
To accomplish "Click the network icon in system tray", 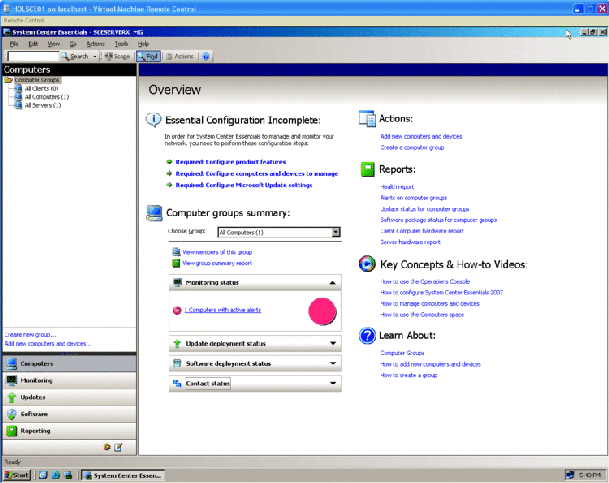I will pyautogui.click(x=570, y=475).
